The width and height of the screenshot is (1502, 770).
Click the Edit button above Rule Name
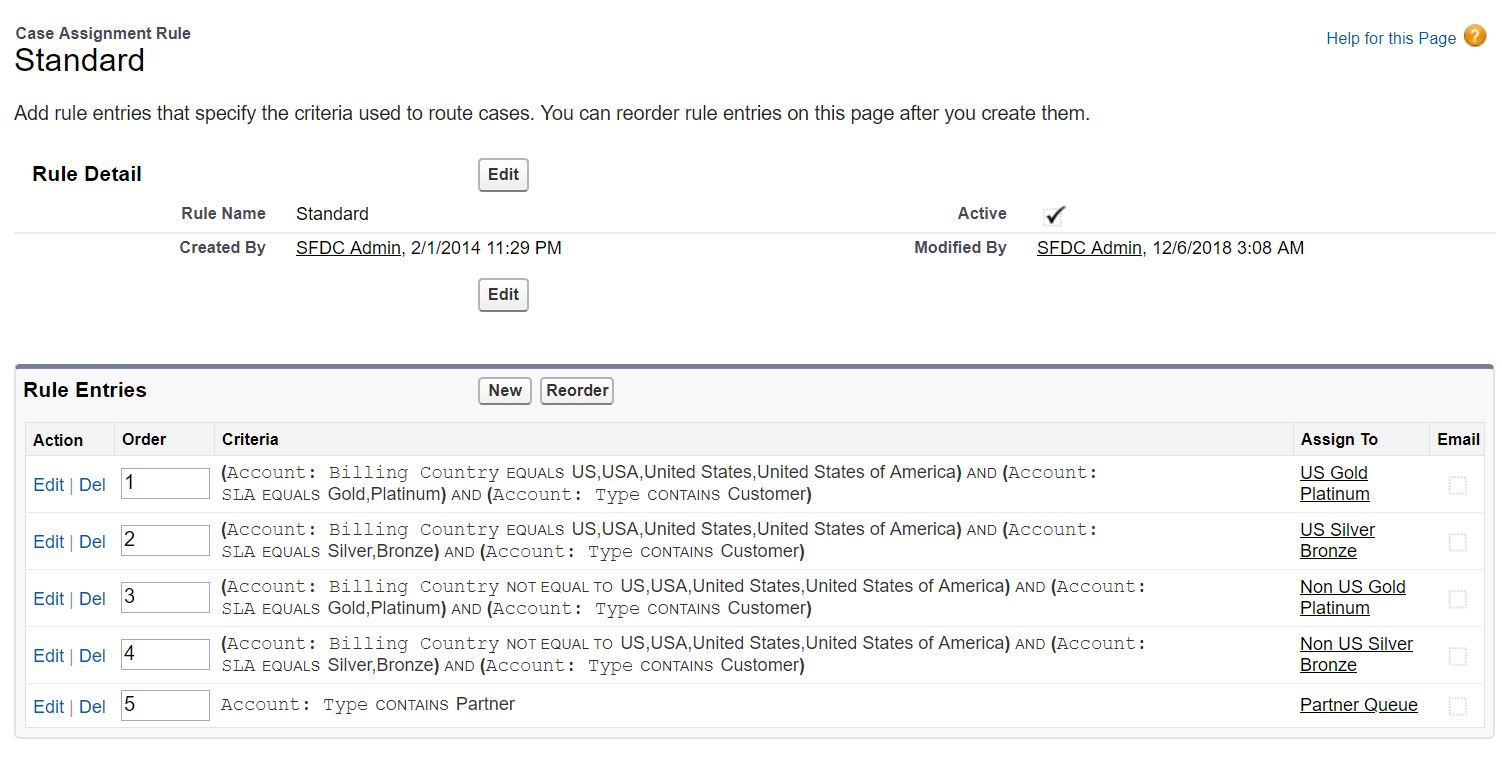tap(503, 175)
